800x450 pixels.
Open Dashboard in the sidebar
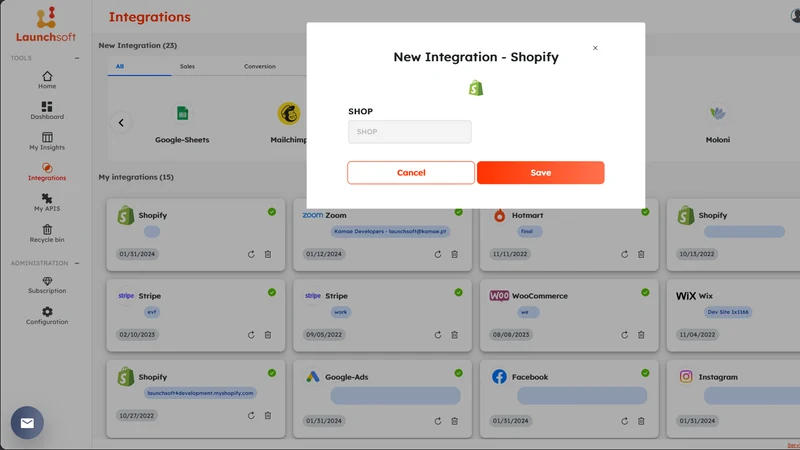(x=47, y=111)
